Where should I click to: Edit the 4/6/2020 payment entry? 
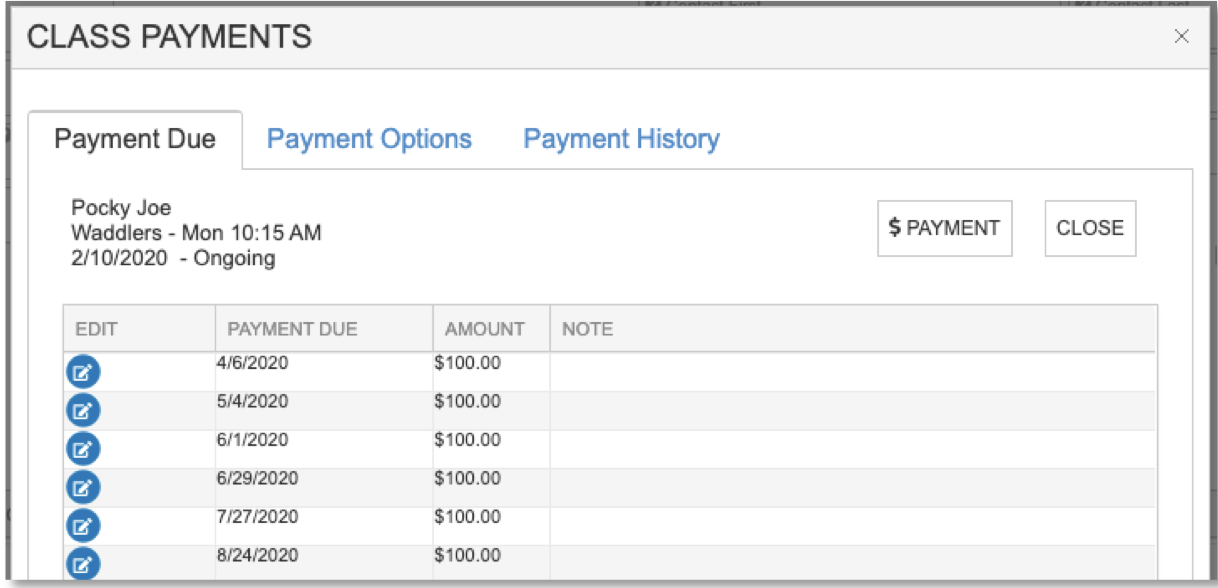pos(84,373)
